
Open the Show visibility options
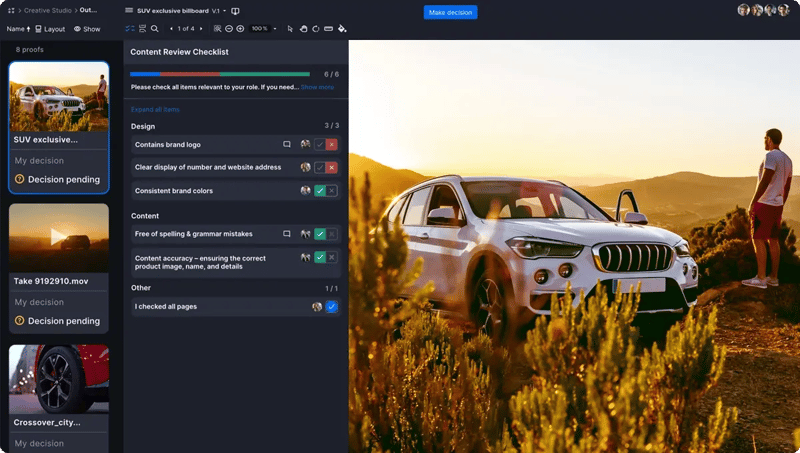point(87,29)
